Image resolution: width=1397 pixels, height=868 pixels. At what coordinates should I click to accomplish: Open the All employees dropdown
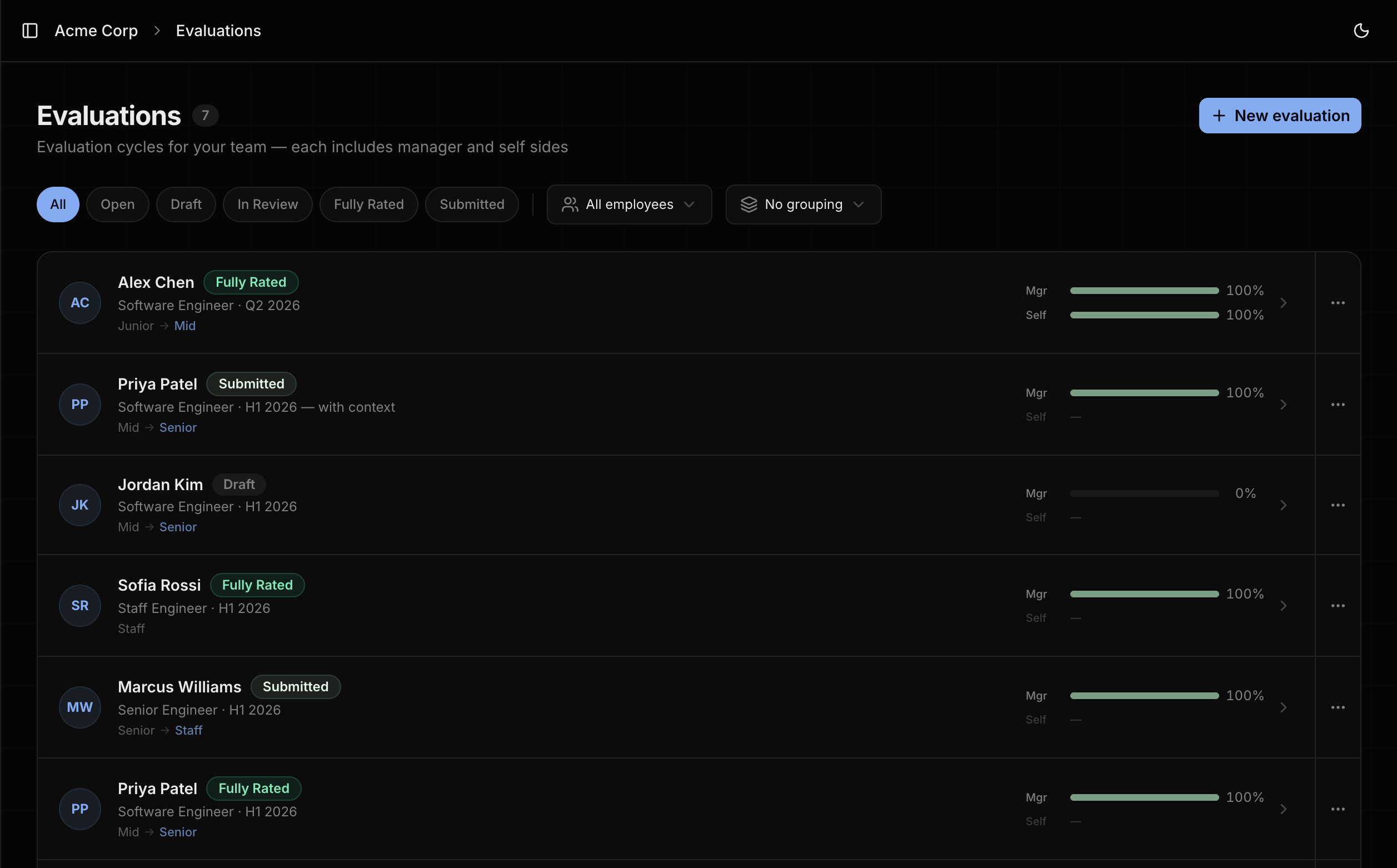629,204
